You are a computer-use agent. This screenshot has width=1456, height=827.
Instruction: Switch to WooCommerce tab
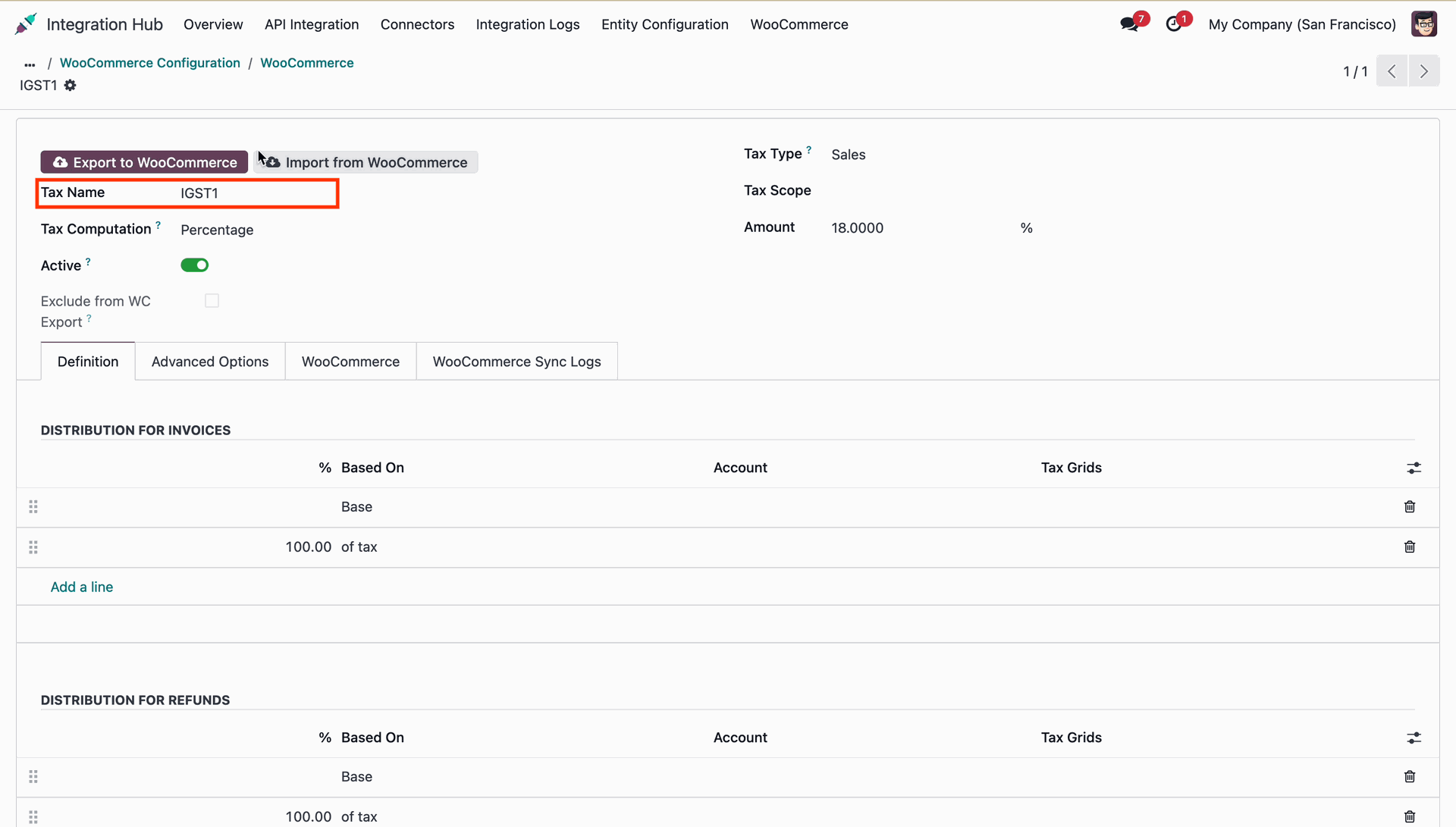click(x=350, y=362)
